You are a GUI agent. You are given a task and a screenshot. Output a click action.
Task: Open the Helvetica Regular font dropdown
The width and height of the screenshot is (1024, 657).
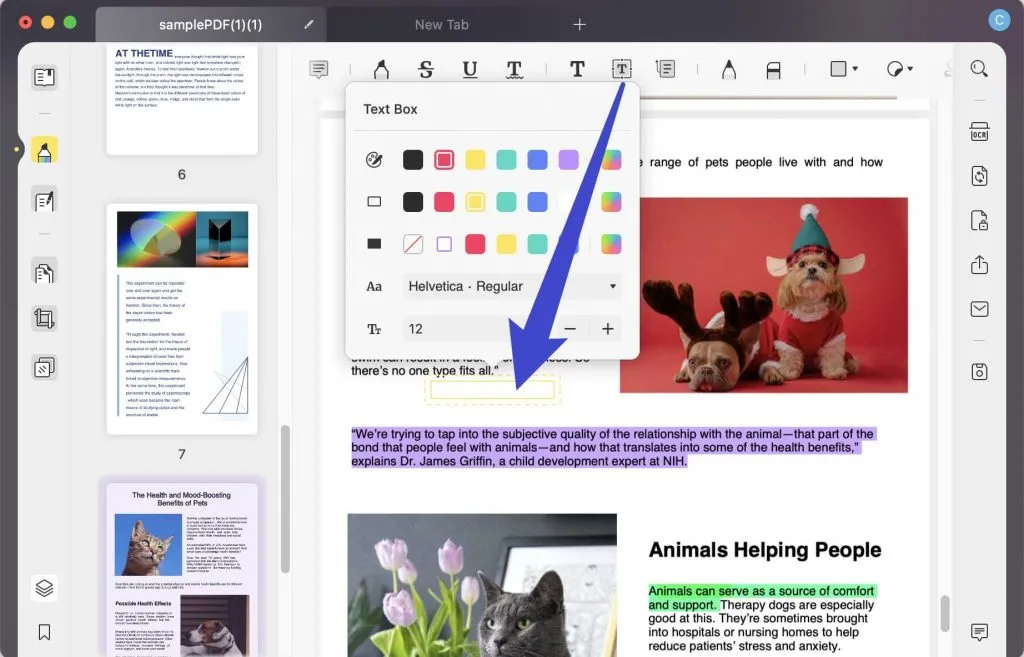point(512,286)
